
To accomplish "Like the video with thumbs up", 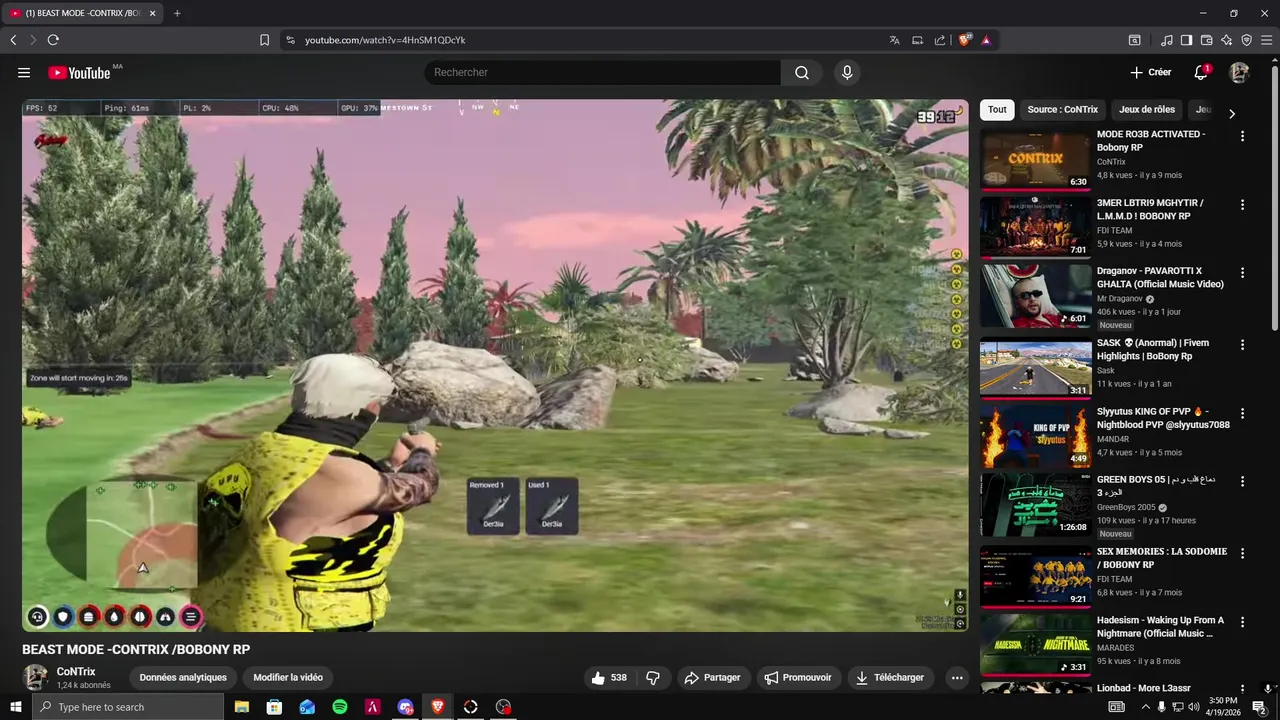I will pos(609,677).
